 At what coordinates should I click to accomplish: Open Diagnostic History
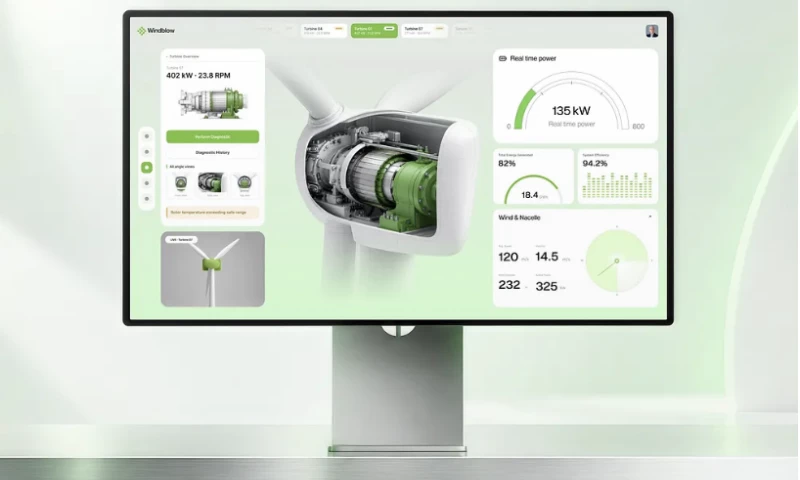coord(212,153)
